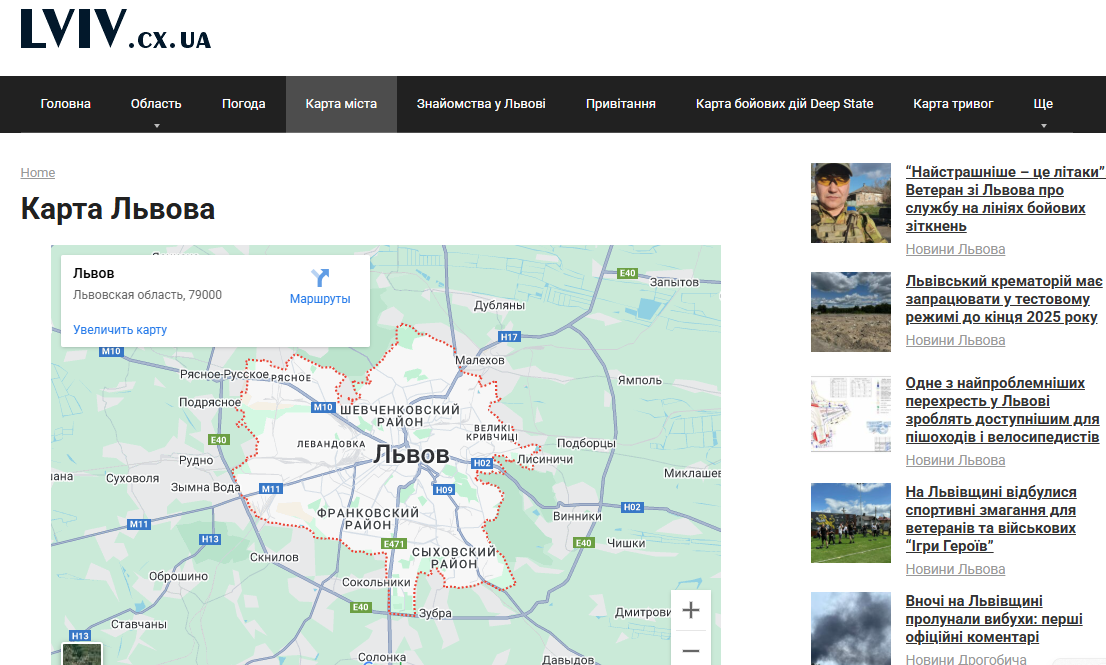Click Сыховский район label on map
Viewport: 1106px width, 665px height.
pos(454,558)
